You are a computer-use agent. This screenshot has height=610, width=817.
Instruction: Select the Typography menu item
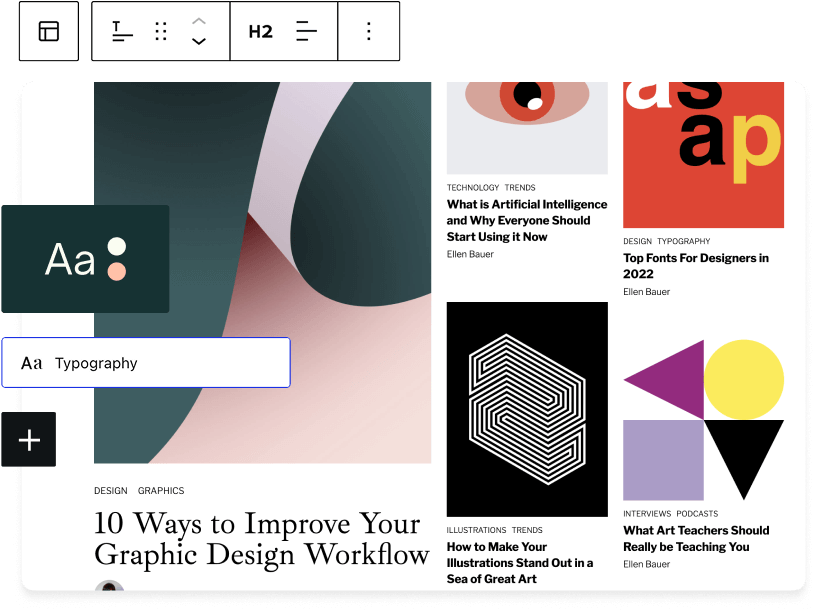coord(145,363)
